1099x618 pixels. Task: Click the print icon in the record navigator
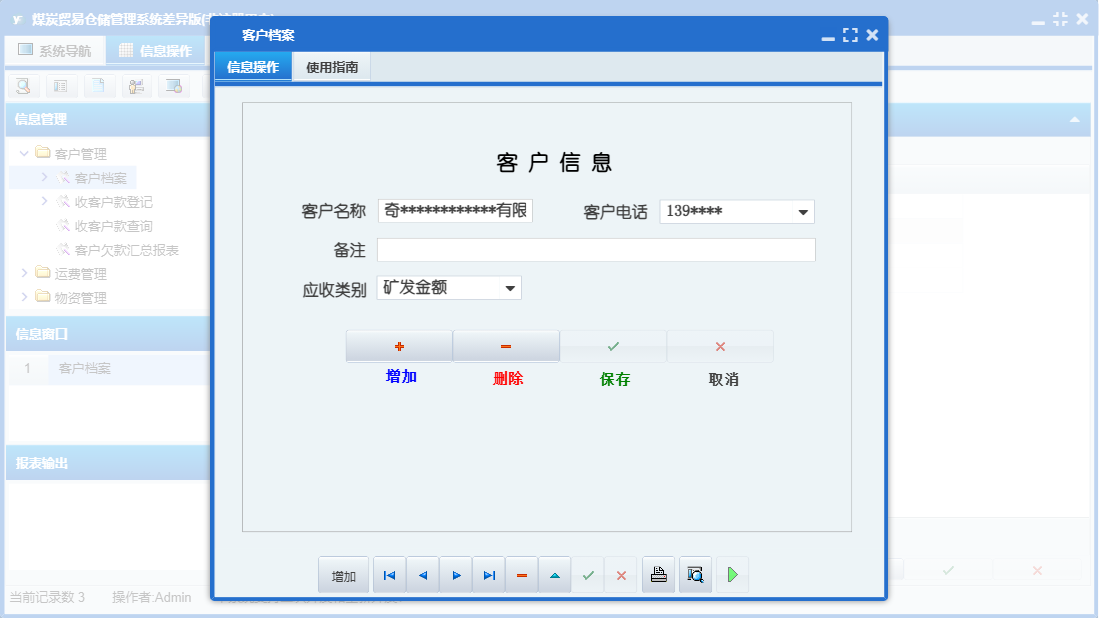pyautogui.click(x=658, y=574)
